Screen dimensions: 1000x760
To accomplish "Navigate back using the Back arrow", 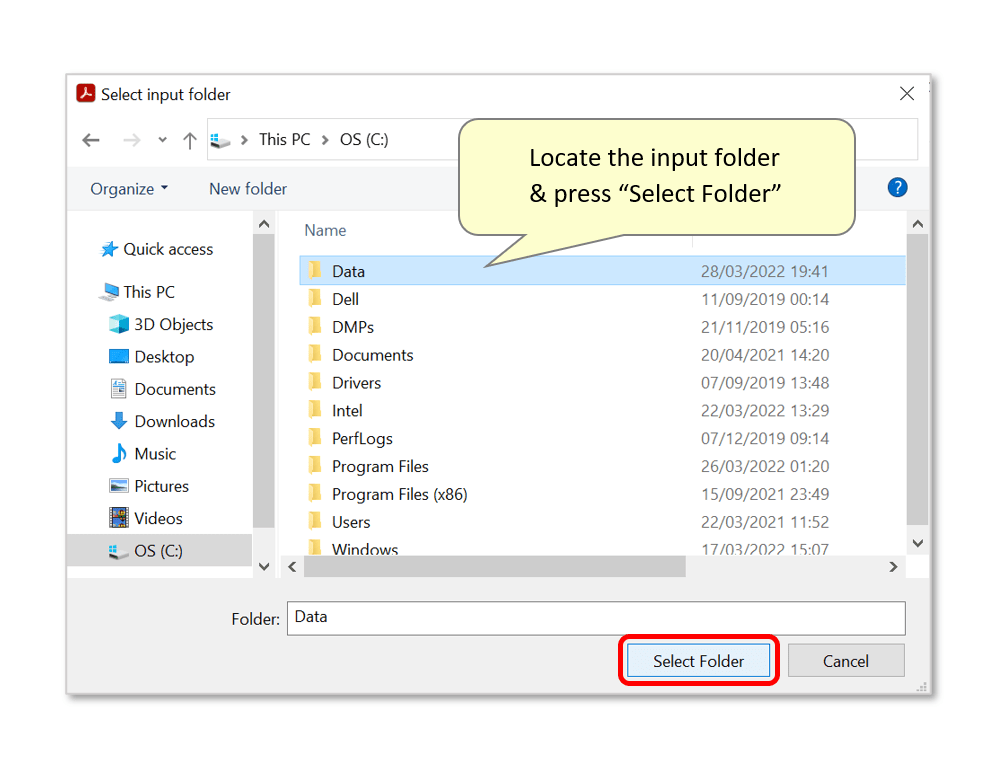I will (x=90, y=140).
